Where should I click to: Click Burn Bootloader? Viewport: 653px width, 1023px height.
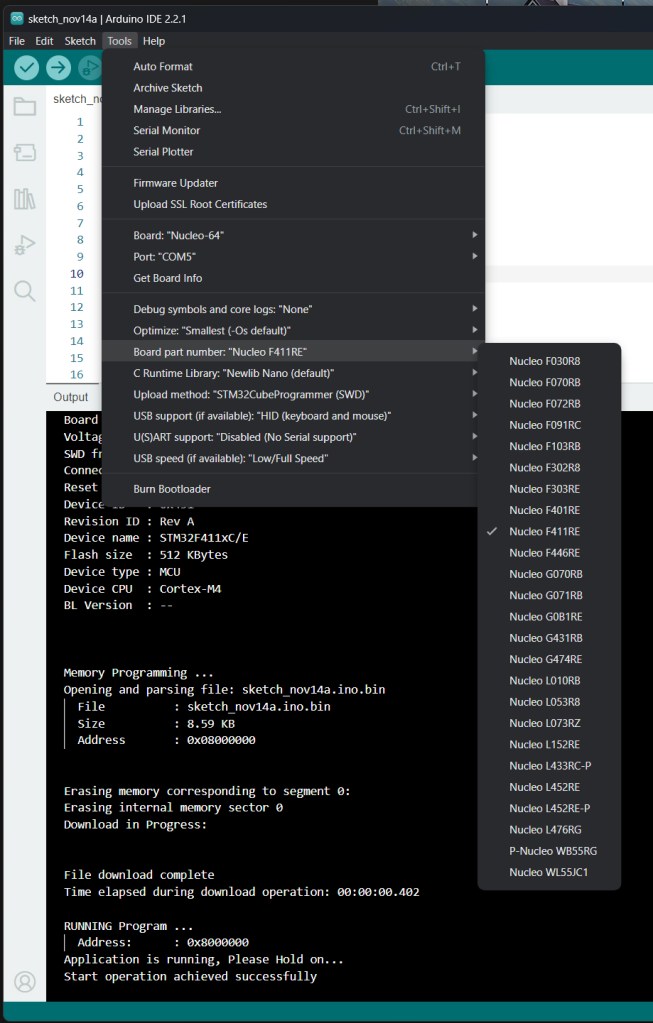(x=172, y=489)
